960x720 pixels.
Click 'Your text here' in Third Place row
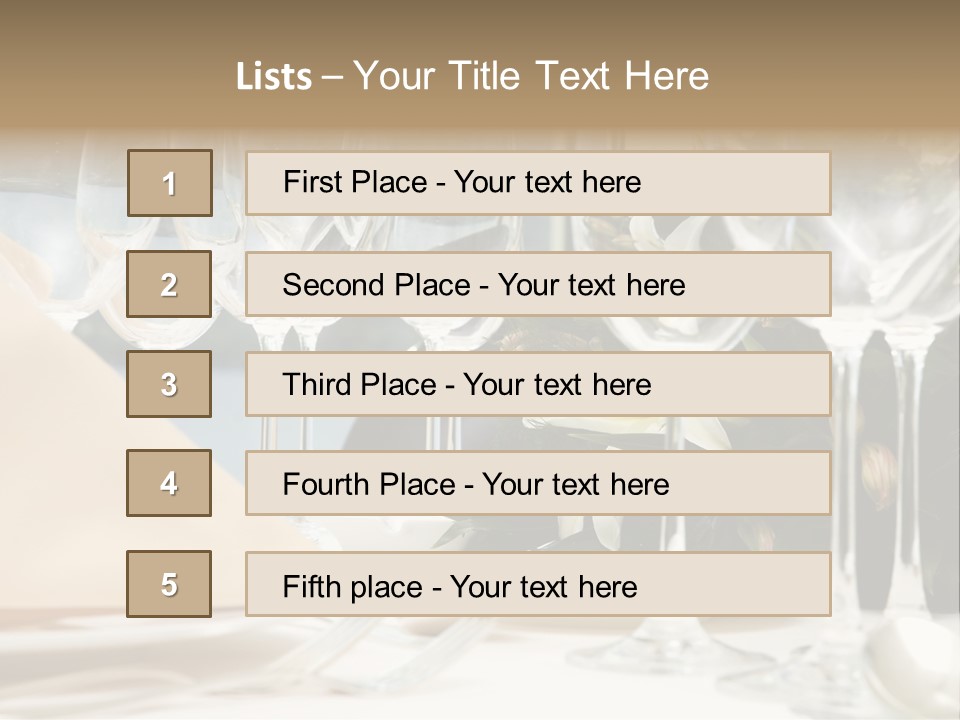(x=557, y=385)
